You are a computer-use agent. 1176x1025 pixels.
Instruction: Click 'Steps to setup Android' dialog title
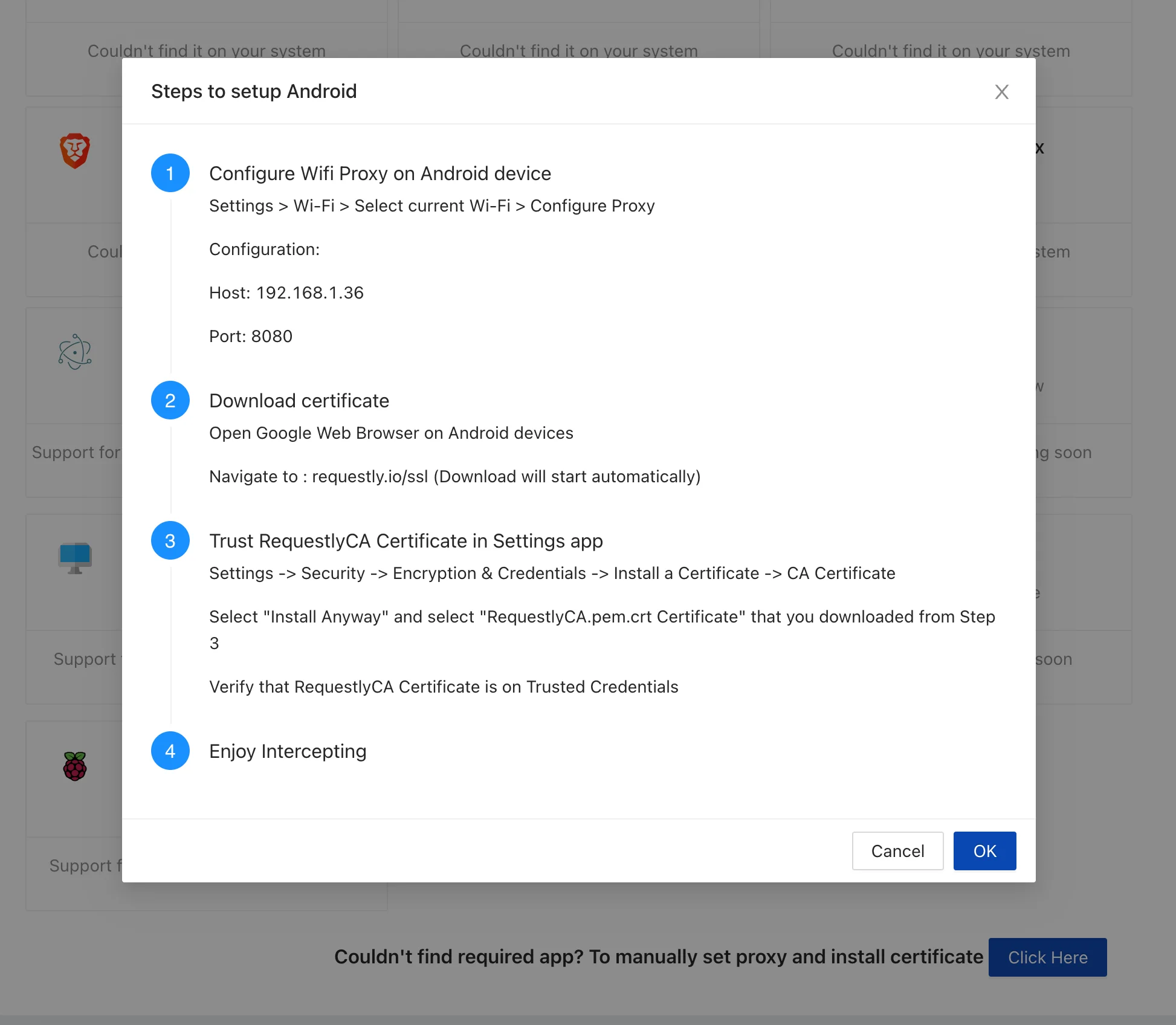tap(254, 91)
